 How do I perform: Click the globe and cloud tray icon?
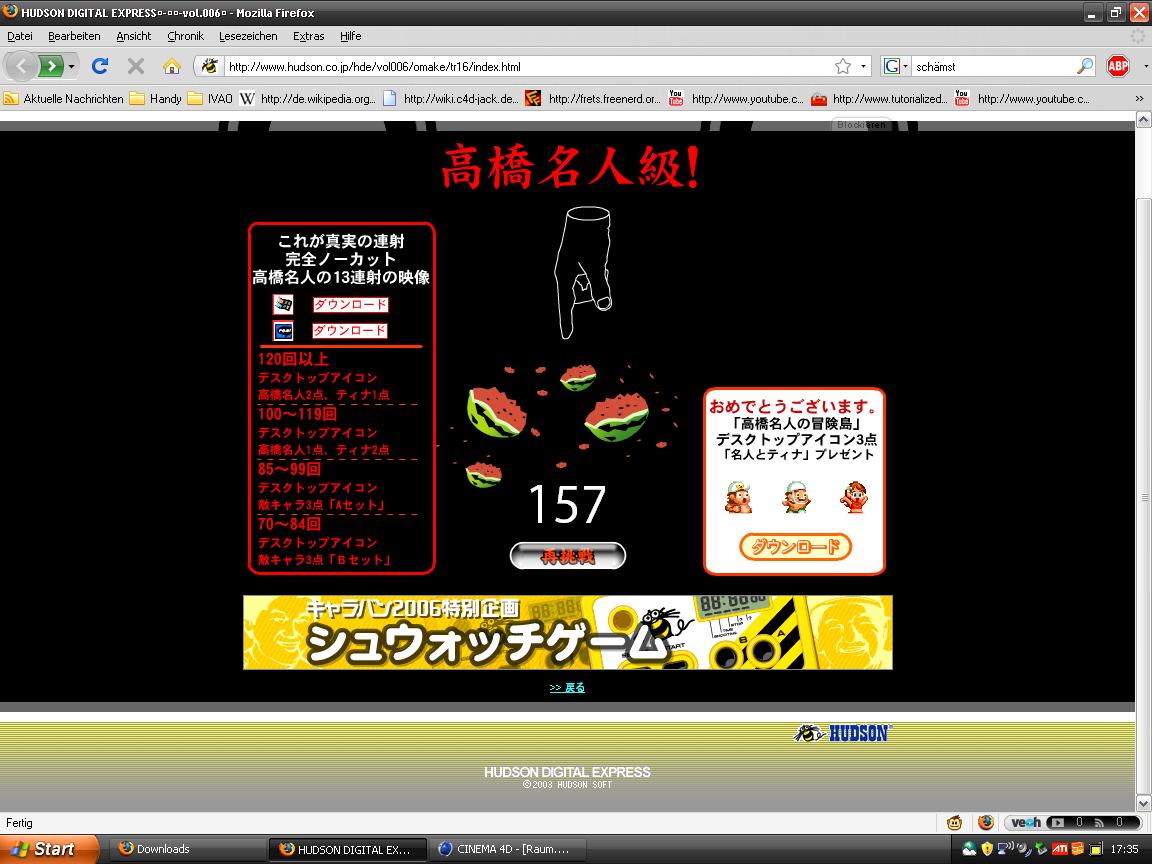(969, 849)
